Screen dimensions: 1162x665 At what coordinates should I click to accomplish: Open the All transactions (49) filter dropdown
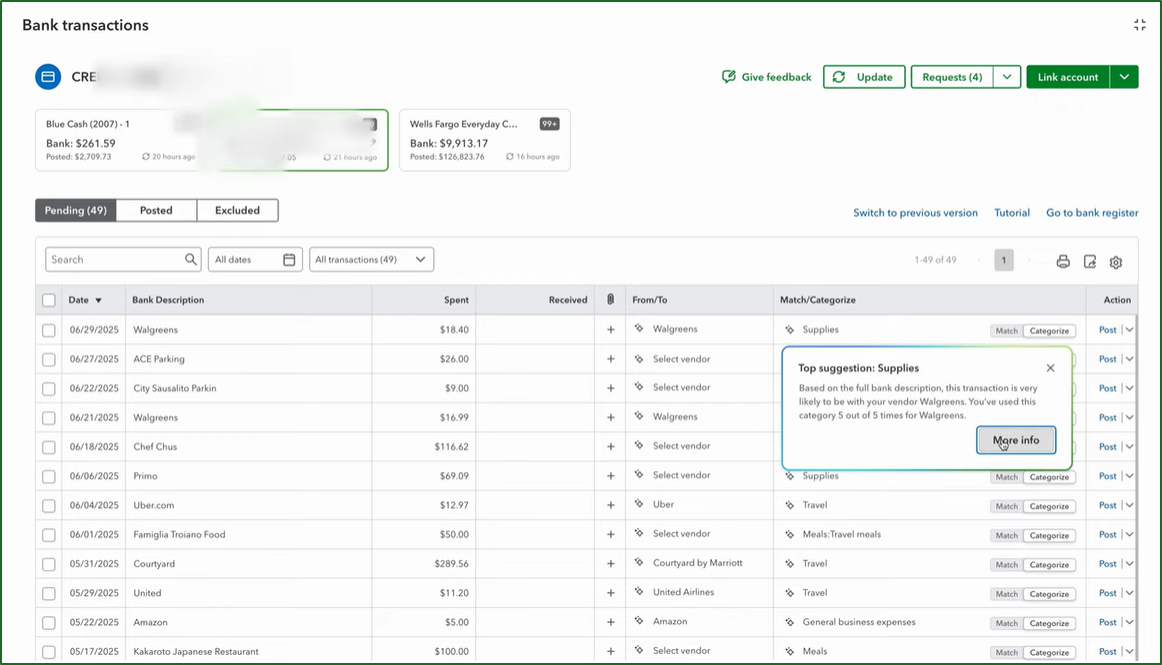pyautogui.click(x=371, y=259)
